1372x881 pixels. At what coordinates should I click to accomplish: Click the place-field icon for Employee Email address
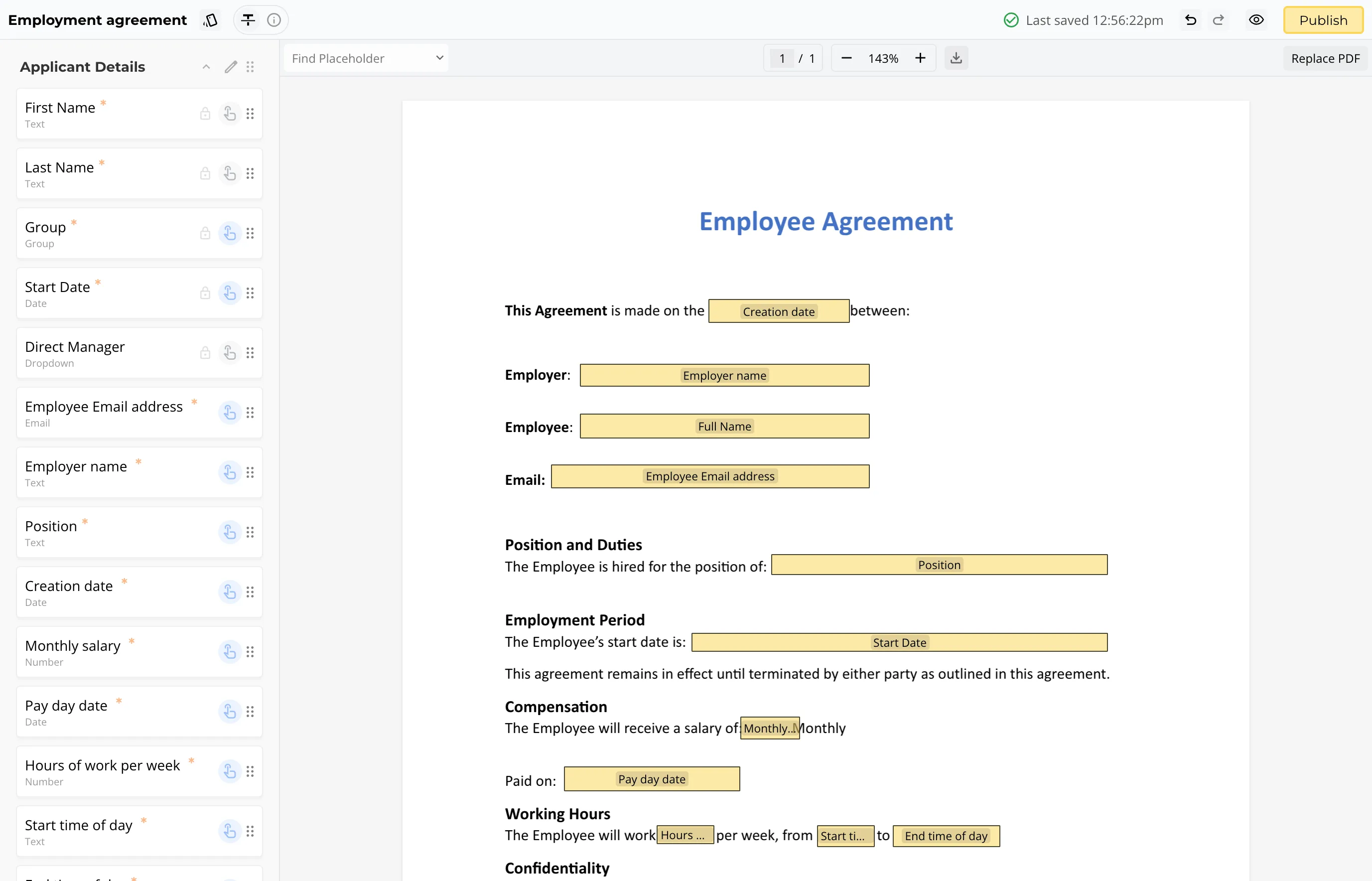point(230,413)
